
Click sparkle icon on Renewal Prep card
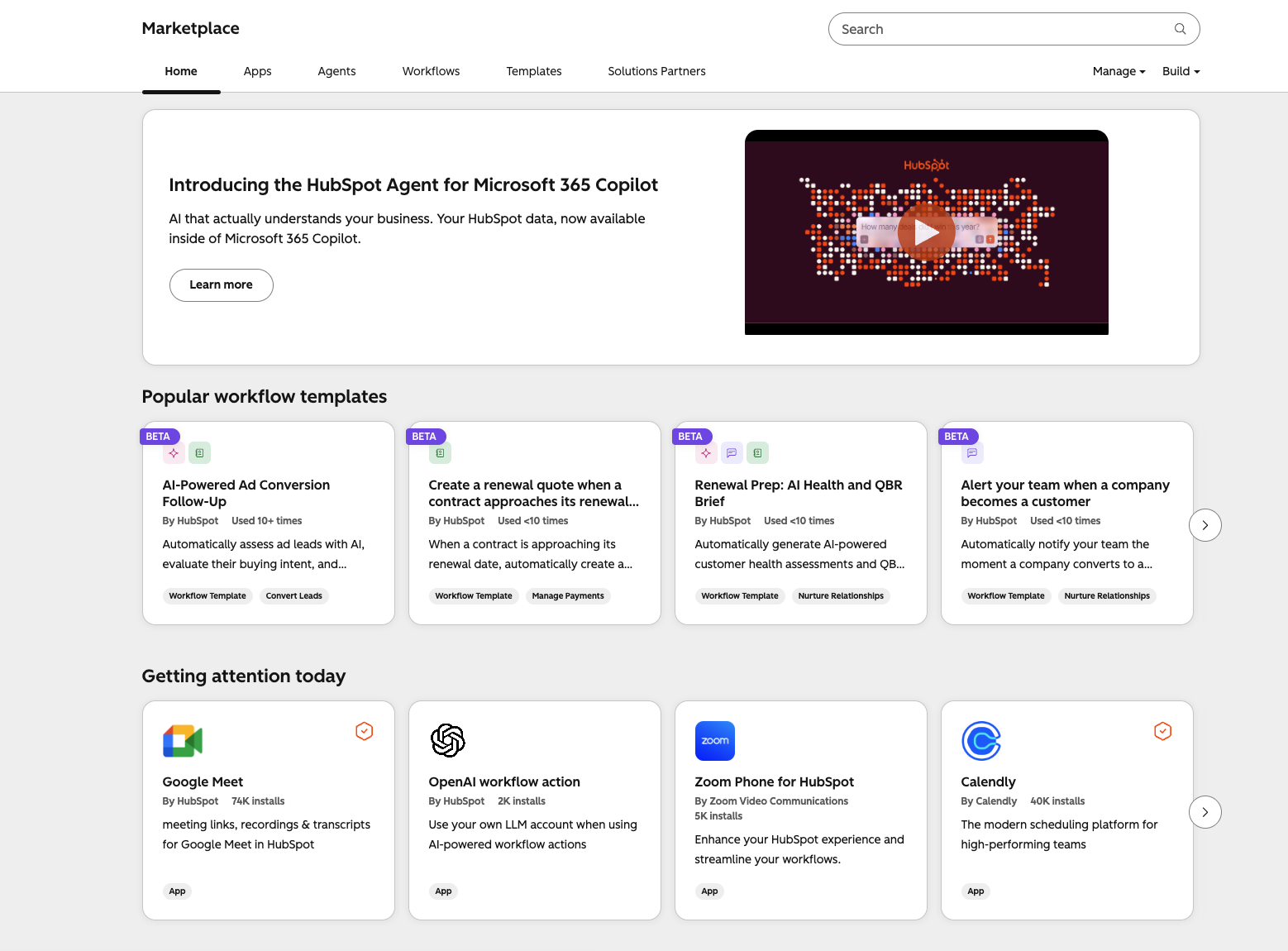coord(706,453)
